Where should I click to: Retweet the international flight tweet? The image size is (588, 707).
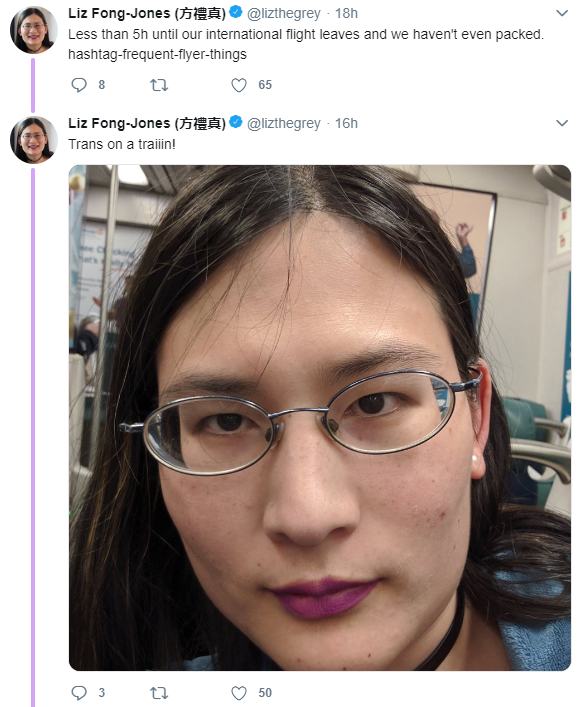click(x=159, y=85)
